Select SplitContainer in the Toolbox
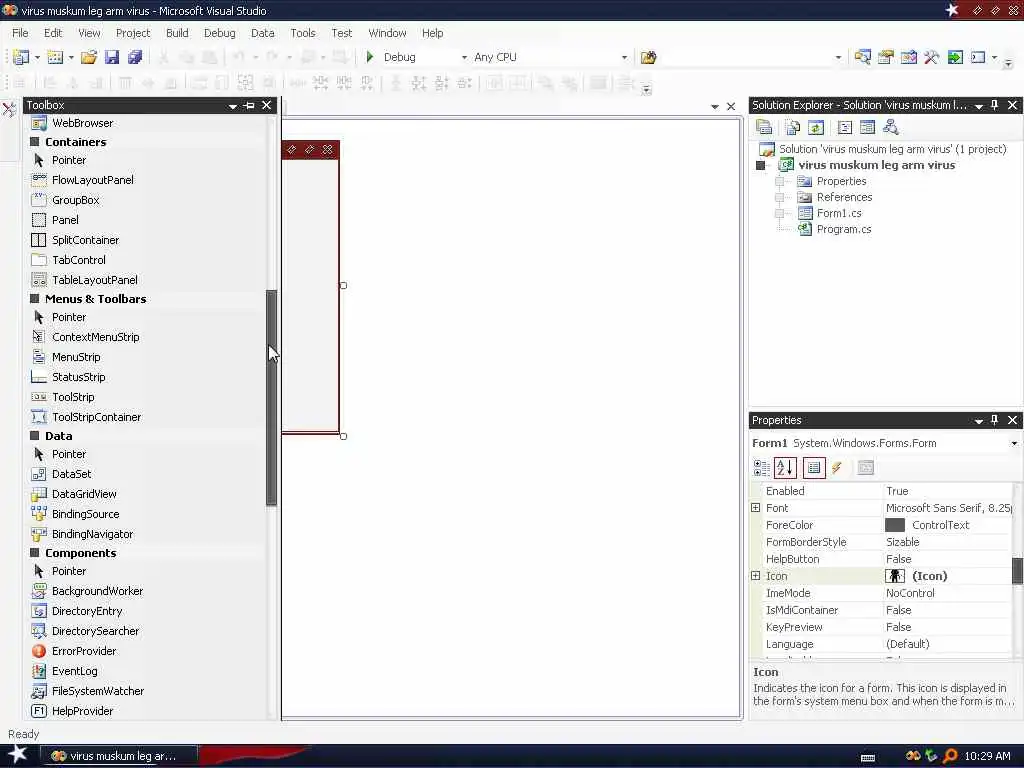 click(86, 240)
